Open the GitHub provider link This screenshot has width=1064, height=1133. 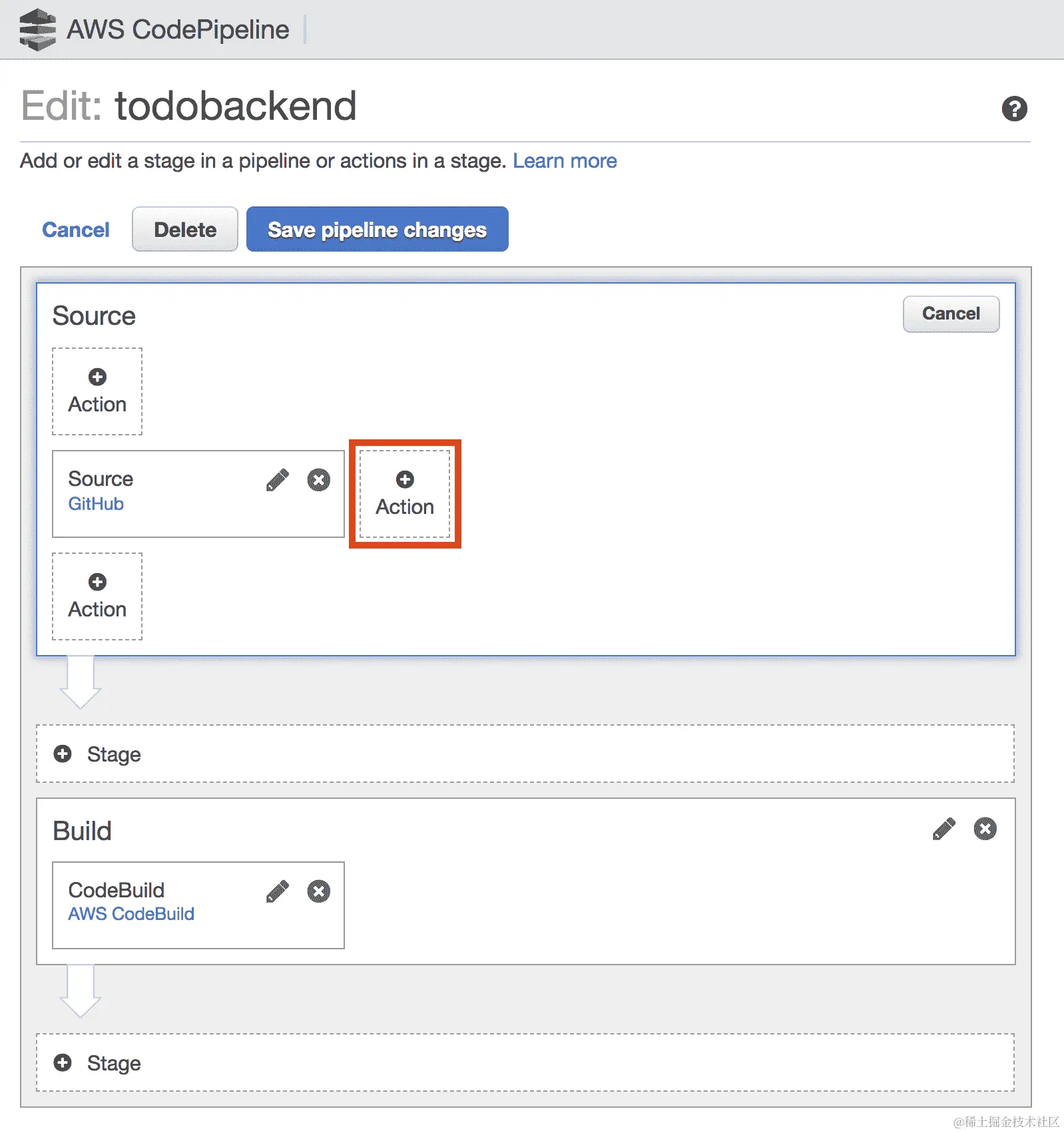click(x=96, y=504)
